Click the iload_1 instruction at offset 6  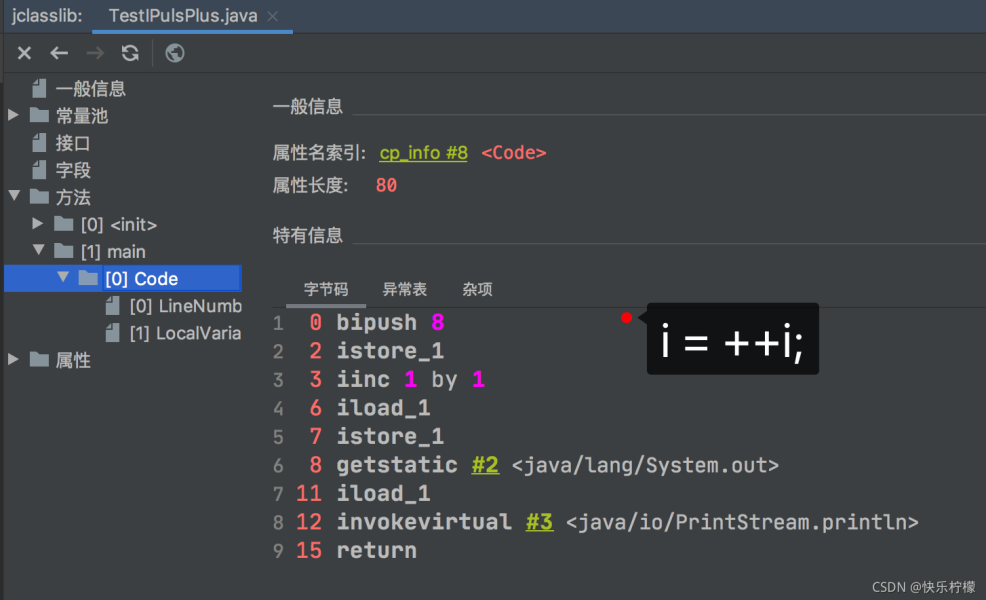(383, 408)
